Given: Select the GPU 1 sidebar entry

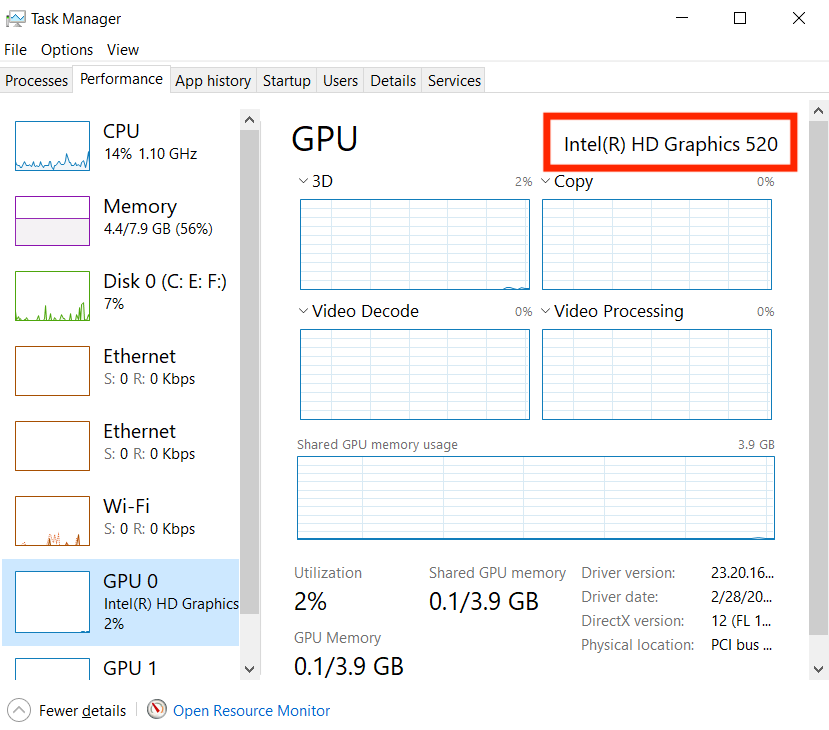Looking at the screenshot, I should [x=121, y=668].
